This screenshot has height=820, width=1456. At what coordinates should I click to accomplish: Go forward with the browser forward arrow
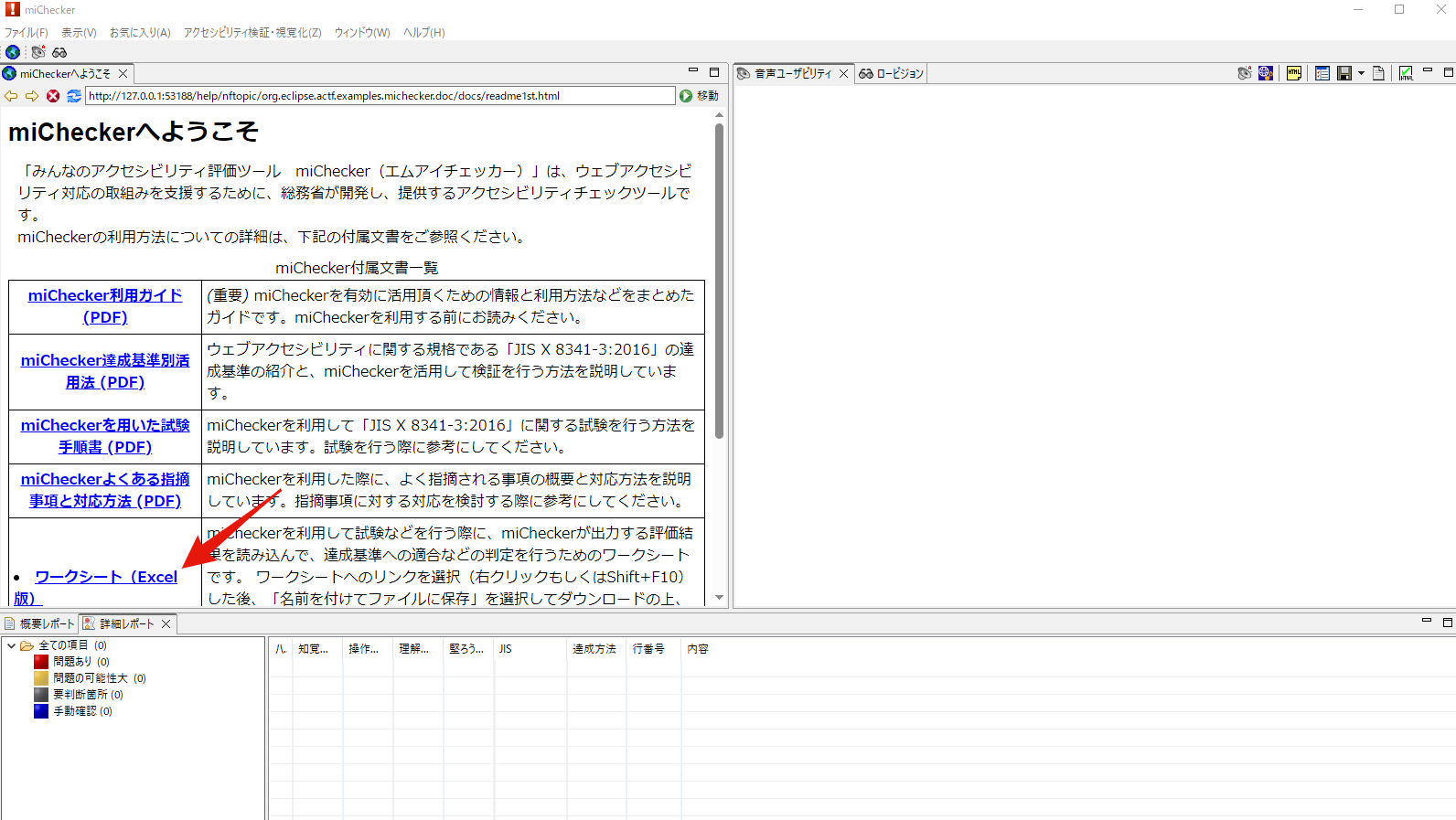click(32, 96)
